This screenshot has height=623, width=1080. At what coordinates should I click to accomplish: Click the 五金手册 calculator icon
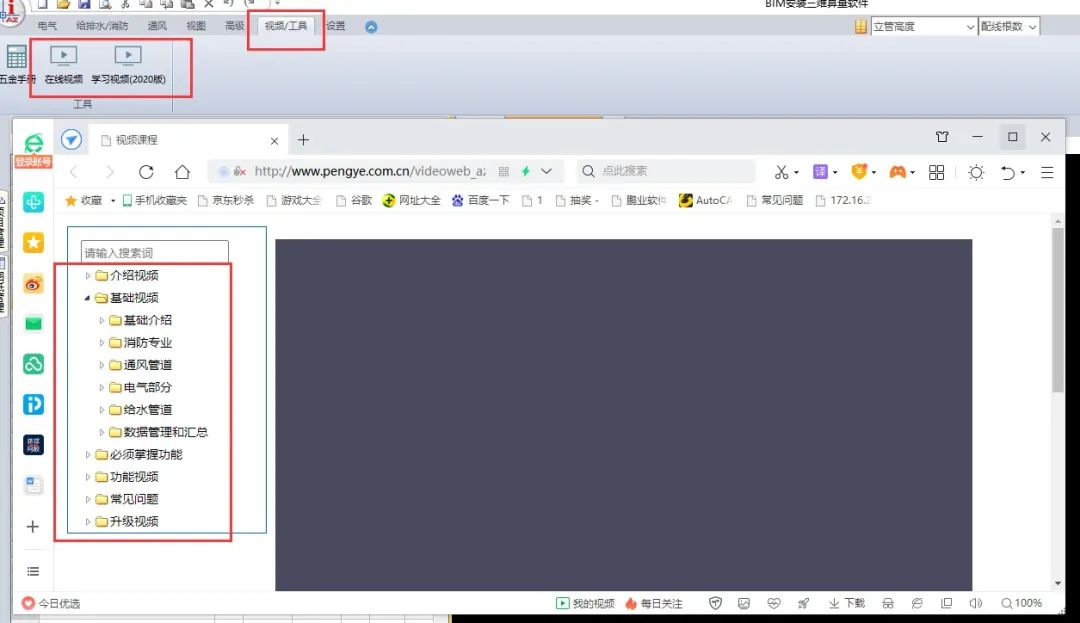point(16,57)
